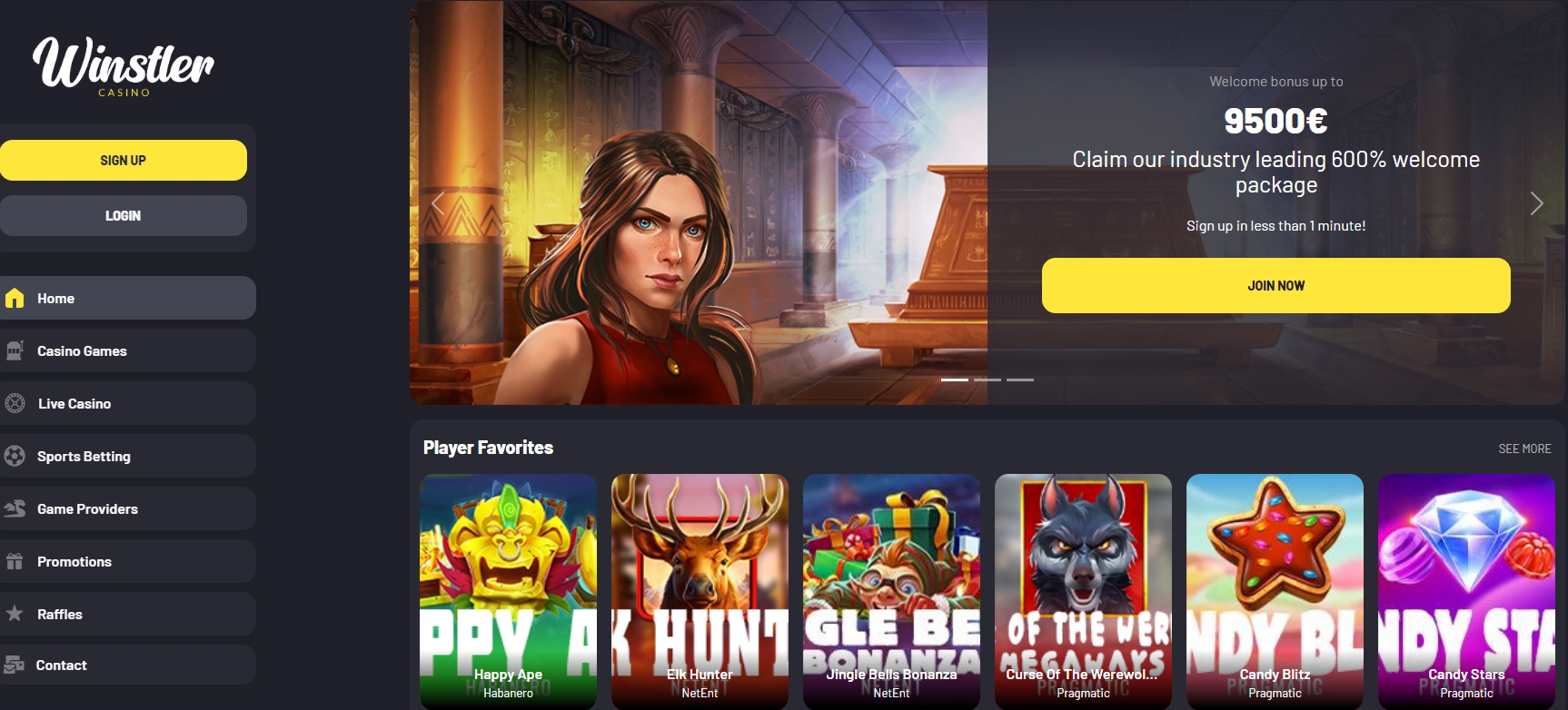Select the second carousel slide indicator
Screen dimensions: 1568x710
tap(987, 380)
